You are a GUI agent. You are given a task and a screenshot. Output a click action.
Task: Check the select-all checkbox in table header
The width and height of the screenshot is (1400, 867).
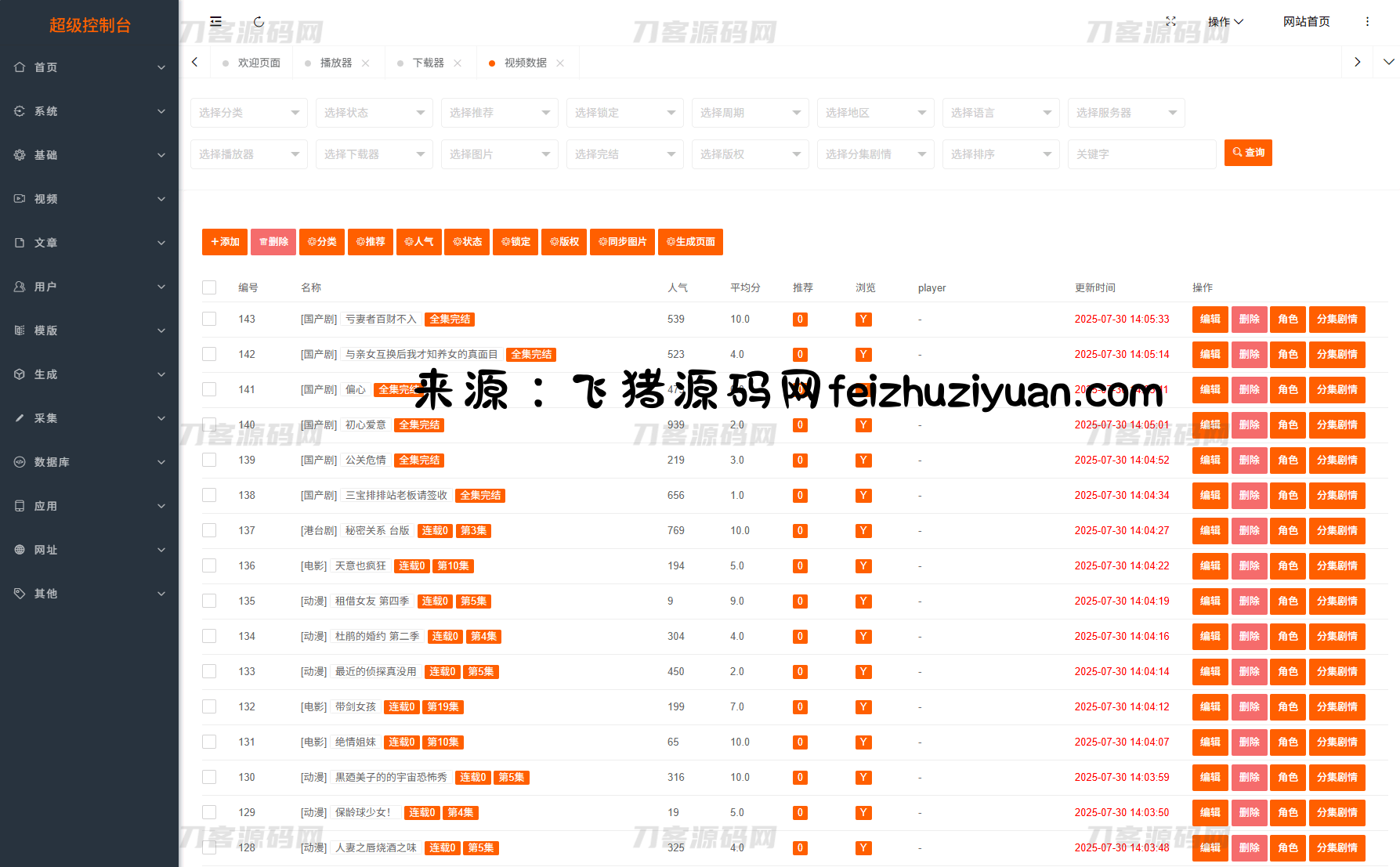click(x=209, y=287)
